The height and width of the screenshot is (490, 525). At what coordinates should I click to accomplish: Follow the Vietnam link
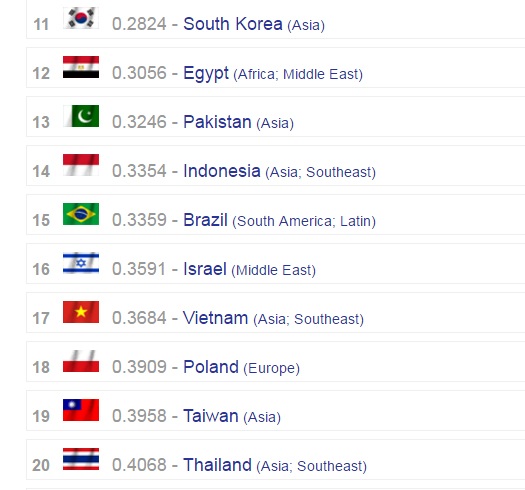(216, 318)
